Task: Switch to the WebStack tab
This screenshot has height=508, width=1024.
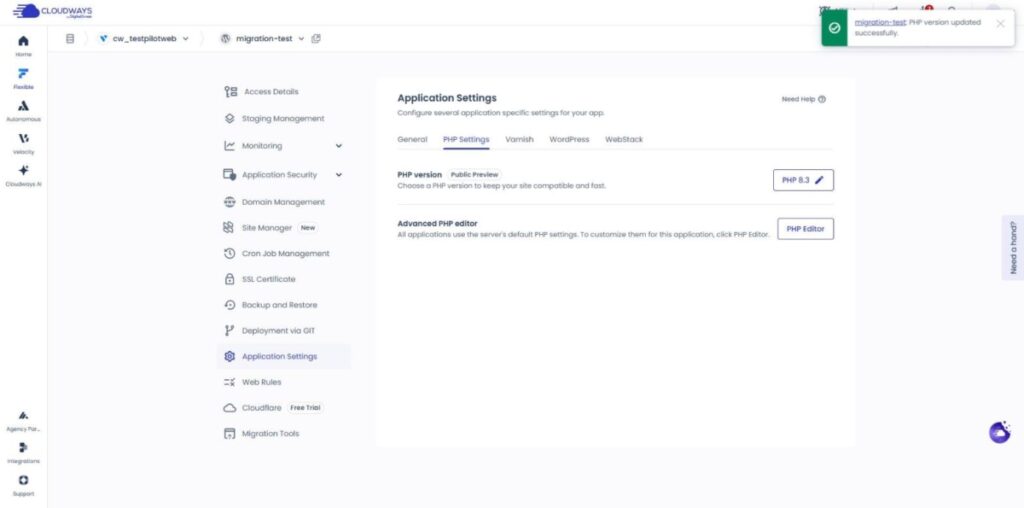Action: coord(624,140)
